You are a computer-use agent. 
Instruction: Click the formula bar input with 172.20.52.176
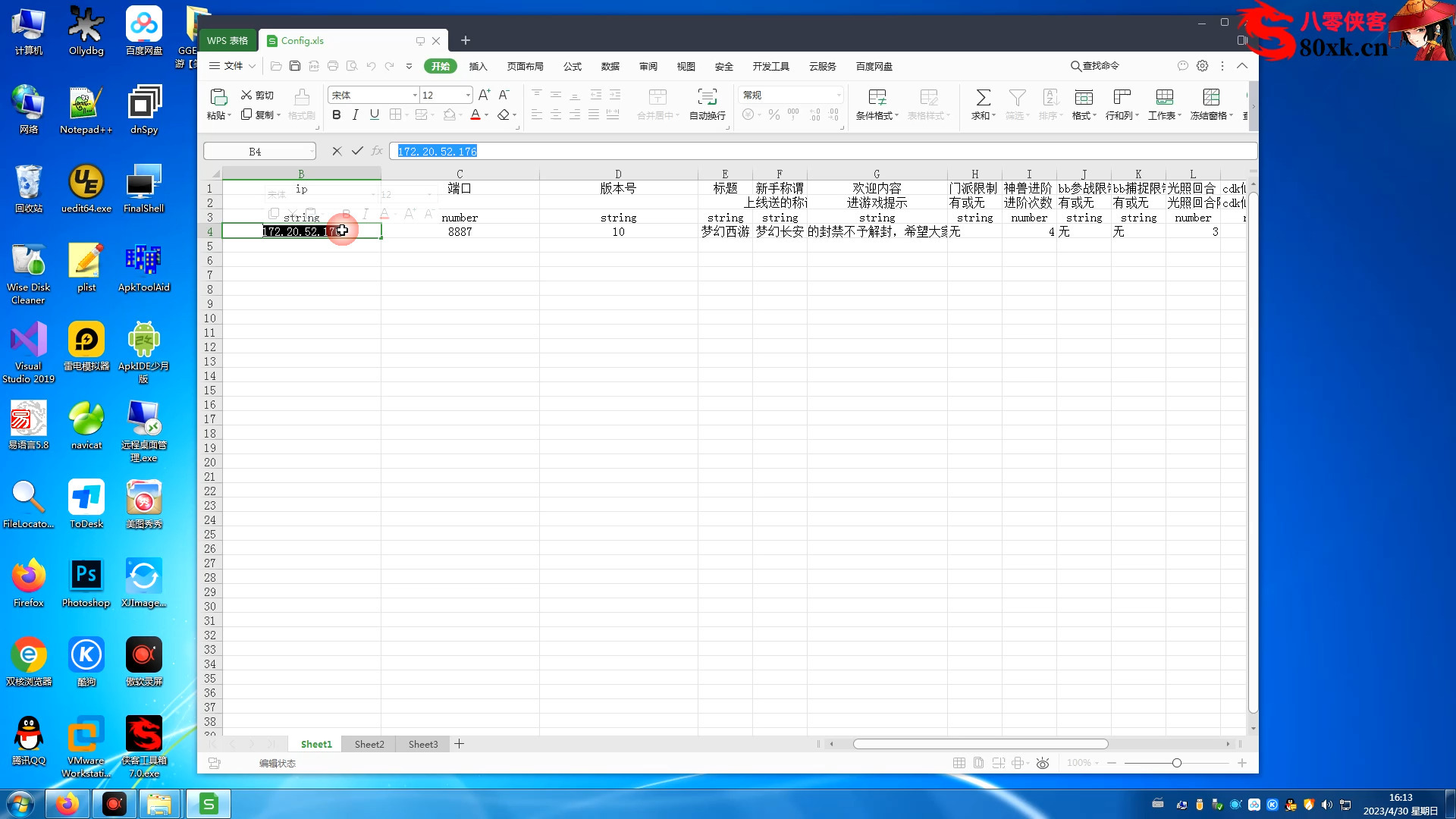(823, 151)
